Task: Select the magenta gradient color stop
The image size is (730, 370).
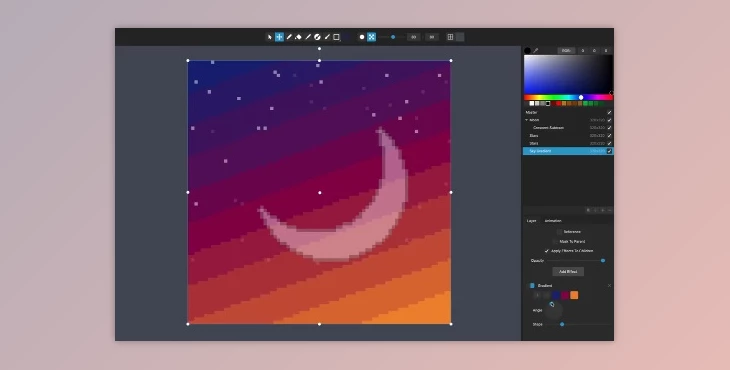Action: [565, 295]
